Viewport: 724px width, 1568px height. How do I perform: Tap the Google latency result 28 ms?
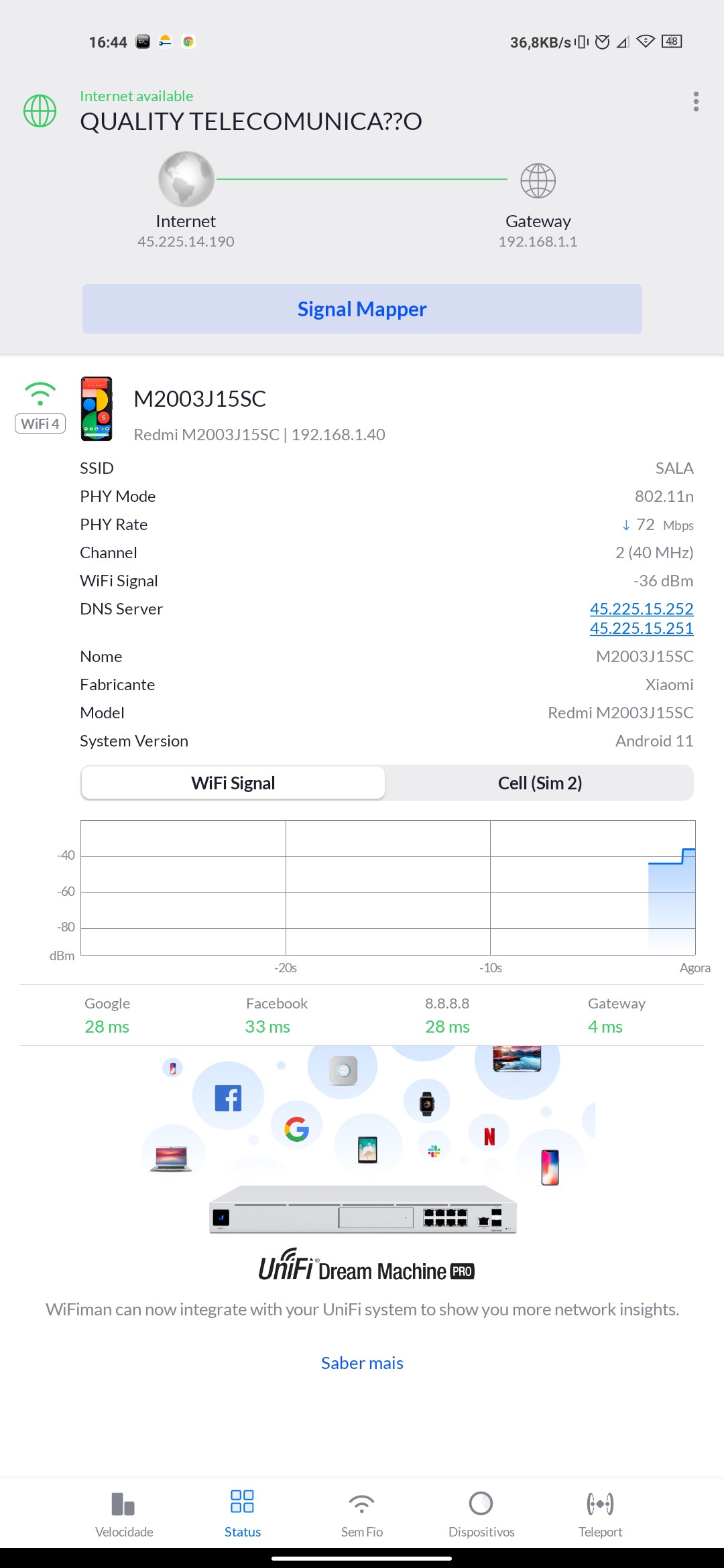tap(107, 1027)
